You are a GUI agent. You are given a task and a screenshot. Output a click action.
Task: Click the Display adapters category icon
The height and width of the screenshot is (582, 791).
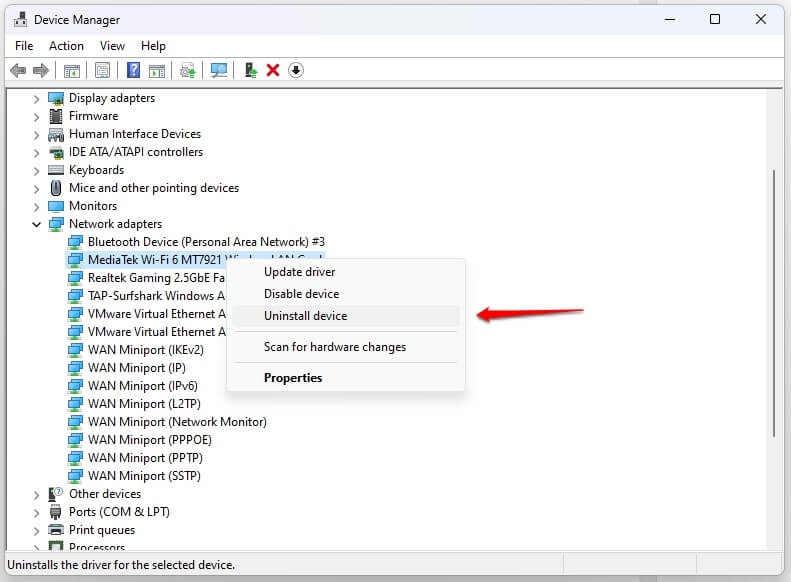(56, 98)
